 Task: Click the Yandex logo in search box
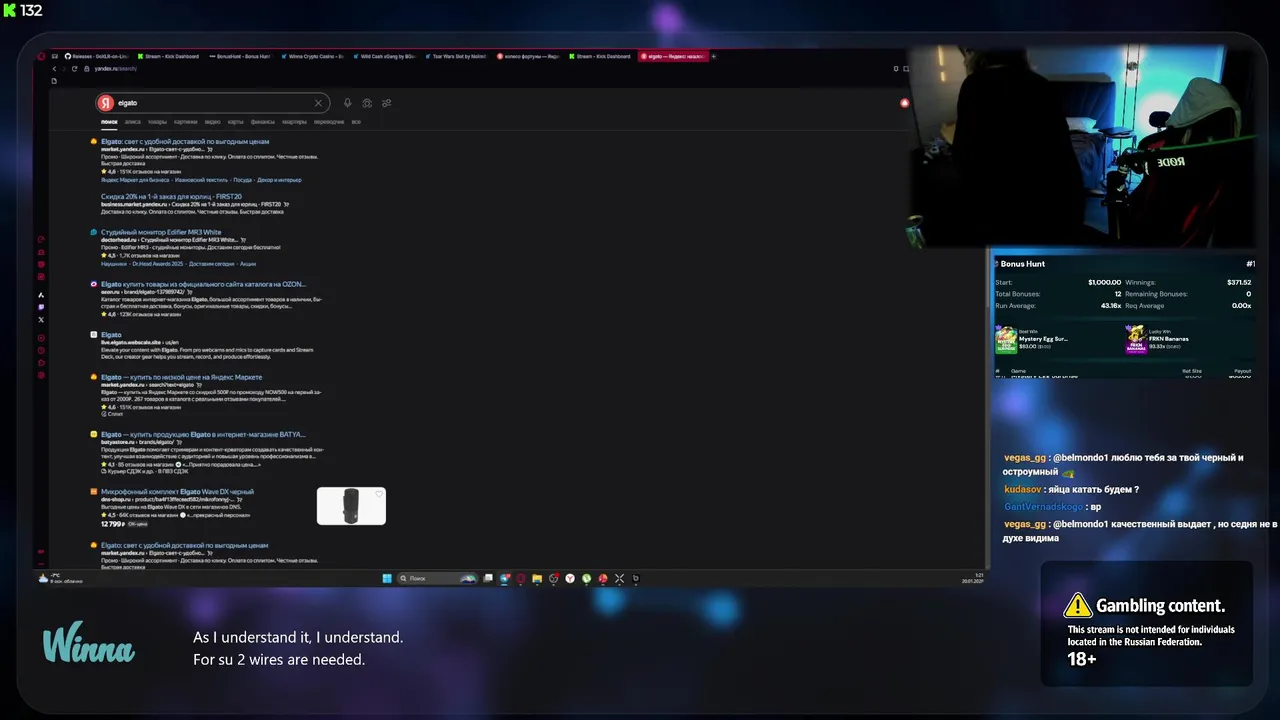coord(106,103)
